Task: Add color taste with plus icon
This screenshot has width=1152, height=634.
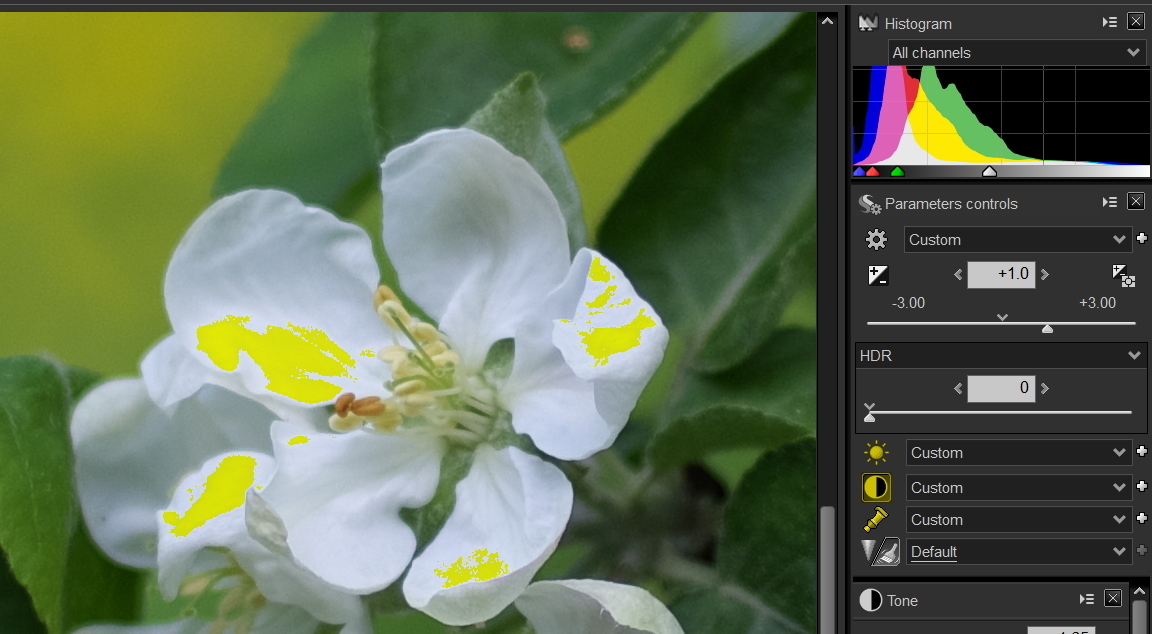Action: pos(1142,518)
